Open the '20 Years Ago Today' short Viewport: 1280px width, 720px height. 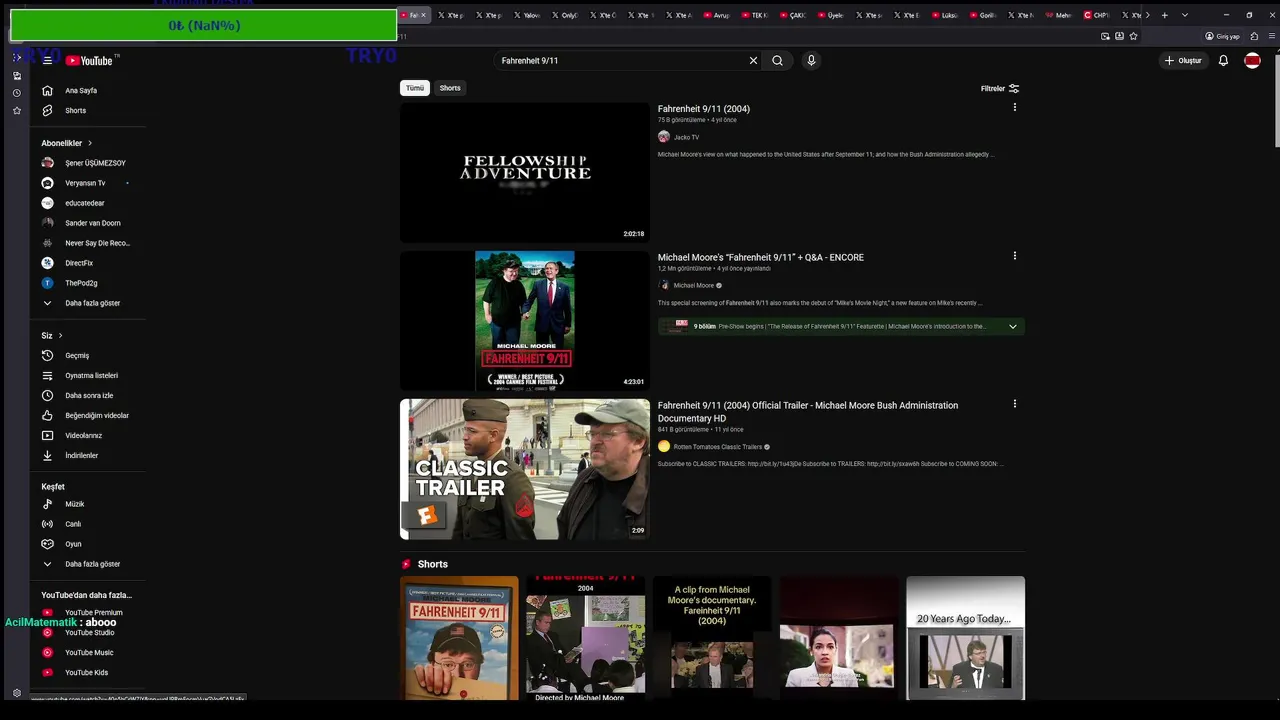pos(965,638)
